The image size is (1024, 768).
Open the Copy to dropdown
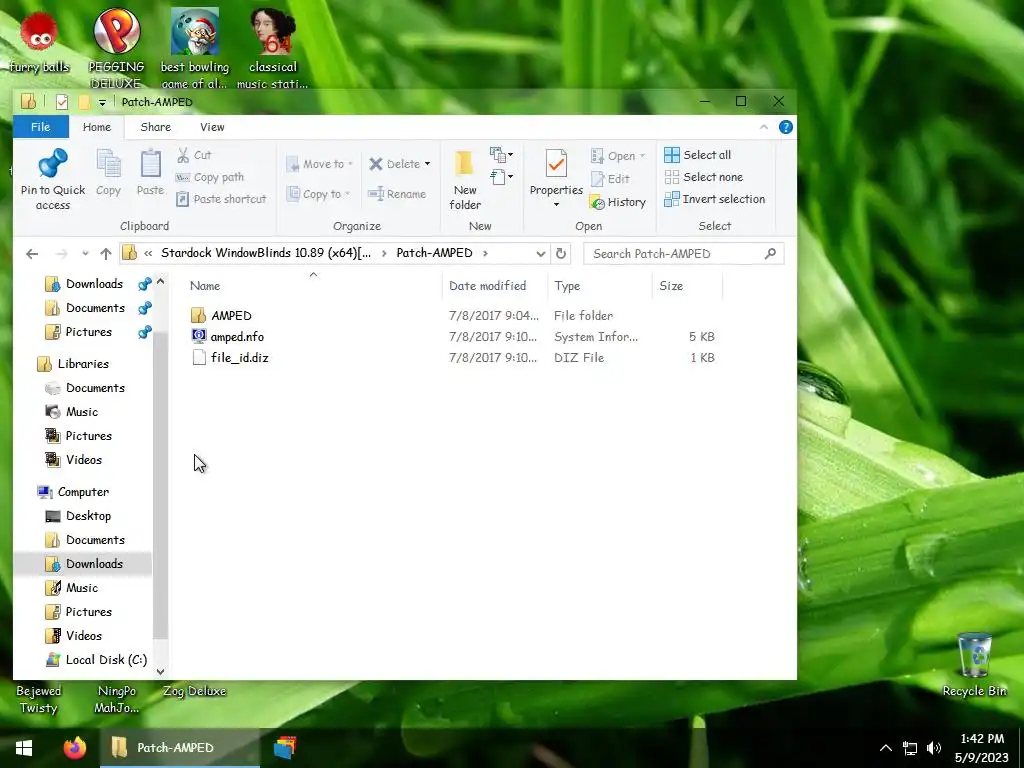tap(319, 194)
